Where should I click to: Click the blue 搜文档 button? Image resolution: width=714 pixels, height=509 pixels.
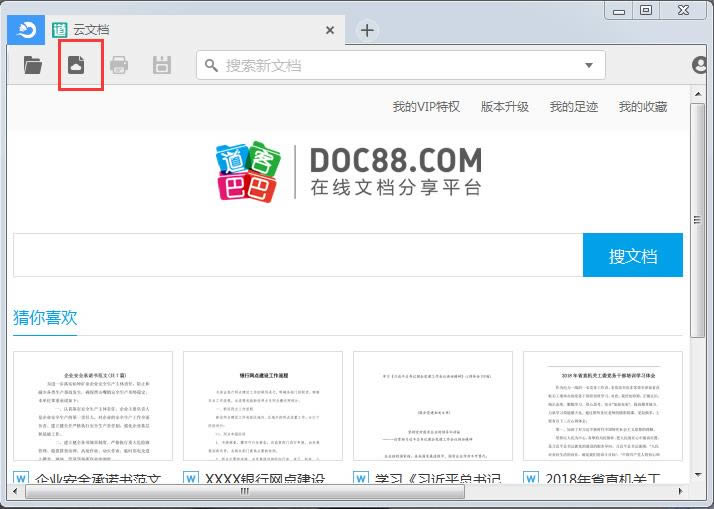633,255
